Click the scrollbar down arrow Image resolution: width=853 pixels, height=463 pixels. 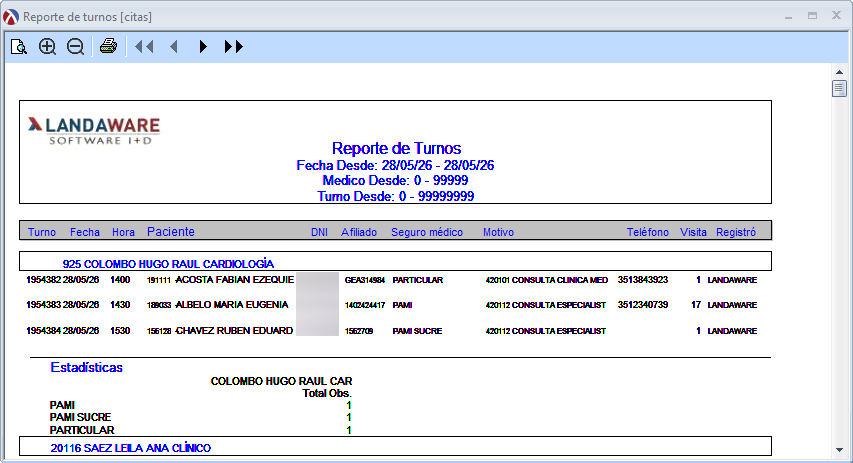[x=839, y=450]
